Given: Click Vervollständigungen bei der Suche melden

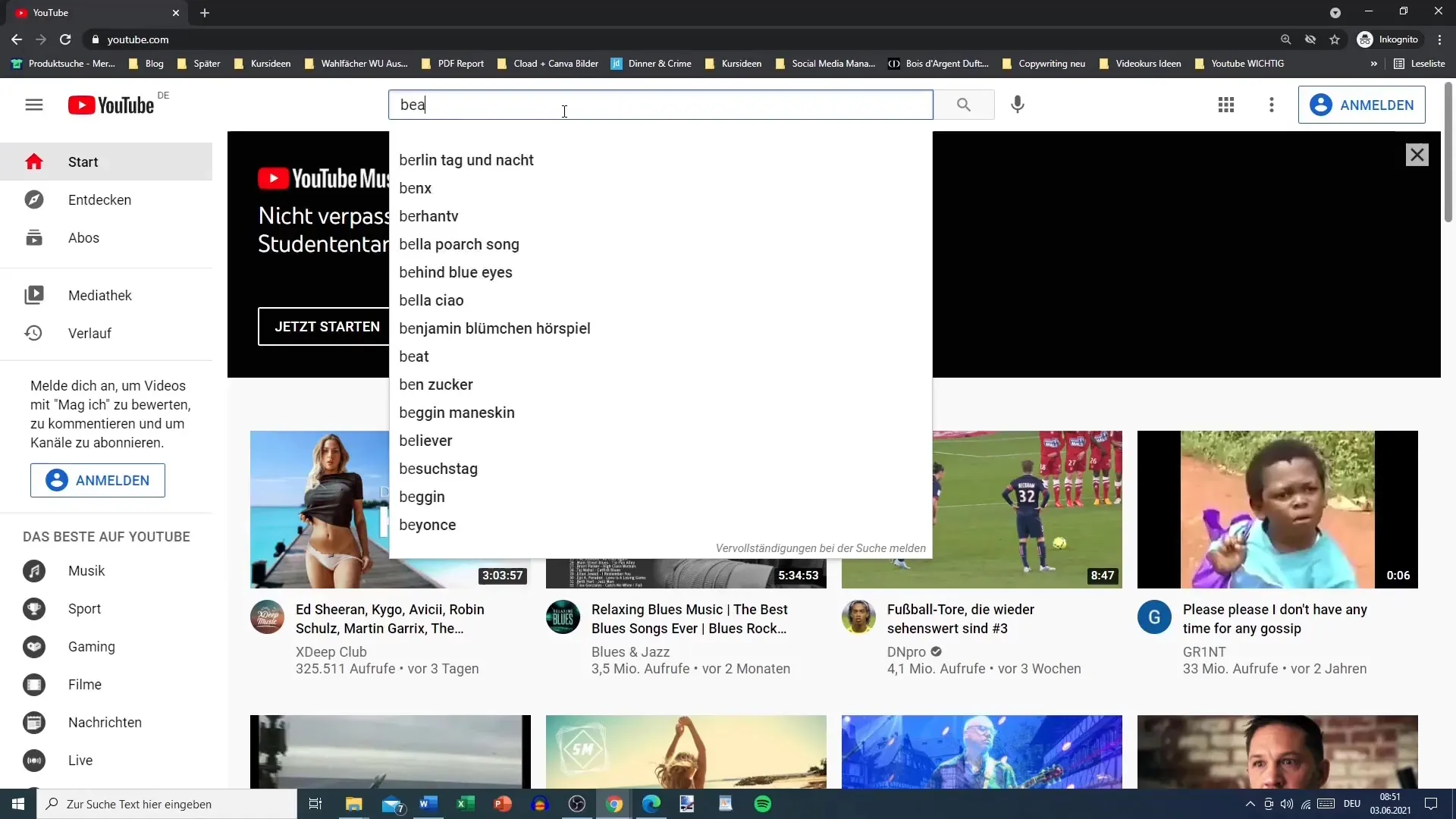Looking at the screenshot, I should (x=821, y=548).
